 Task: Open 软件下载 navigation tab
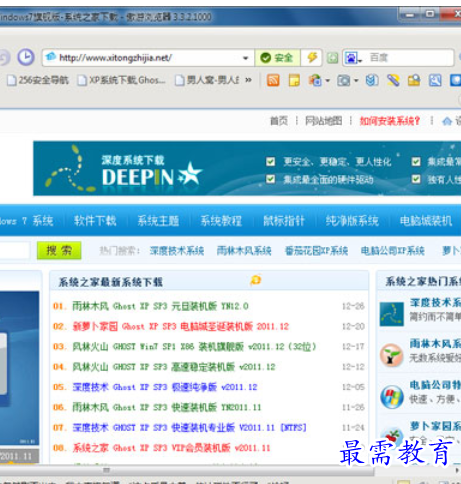pos(95,221)
